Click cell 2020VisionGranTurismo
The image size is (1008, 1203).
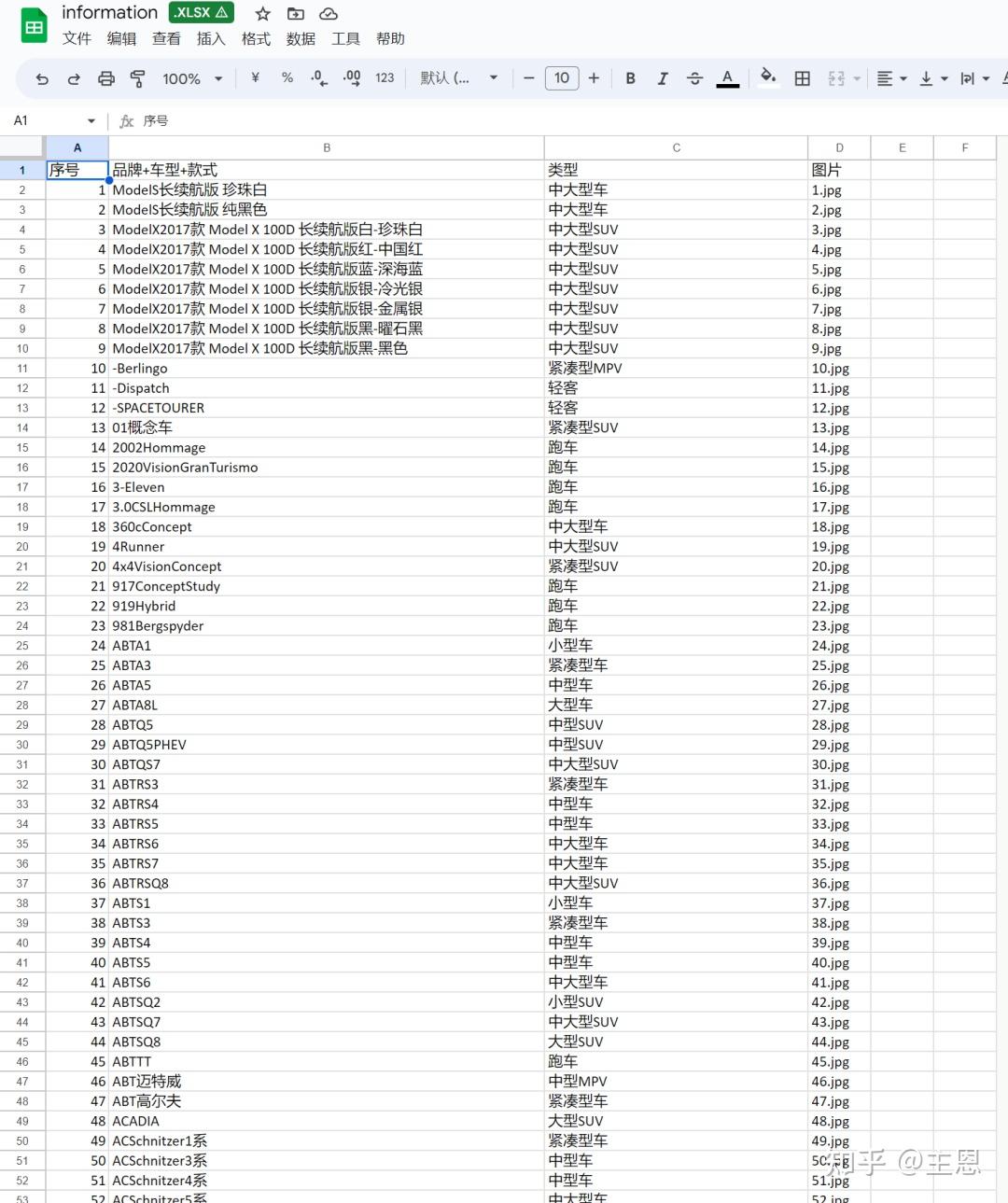[327, 468]
